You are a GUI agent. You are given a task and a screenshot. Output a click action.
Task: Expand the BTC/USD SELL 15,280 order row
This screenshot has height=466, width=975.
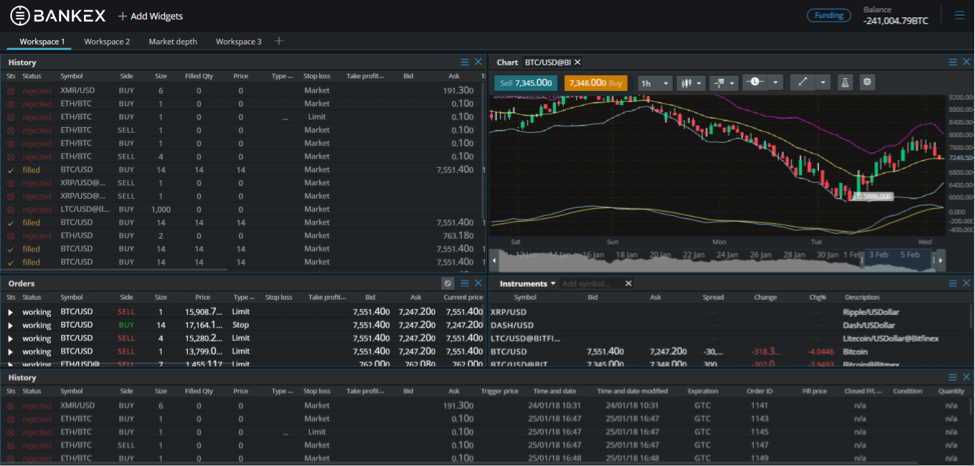[x=11, y=338]
